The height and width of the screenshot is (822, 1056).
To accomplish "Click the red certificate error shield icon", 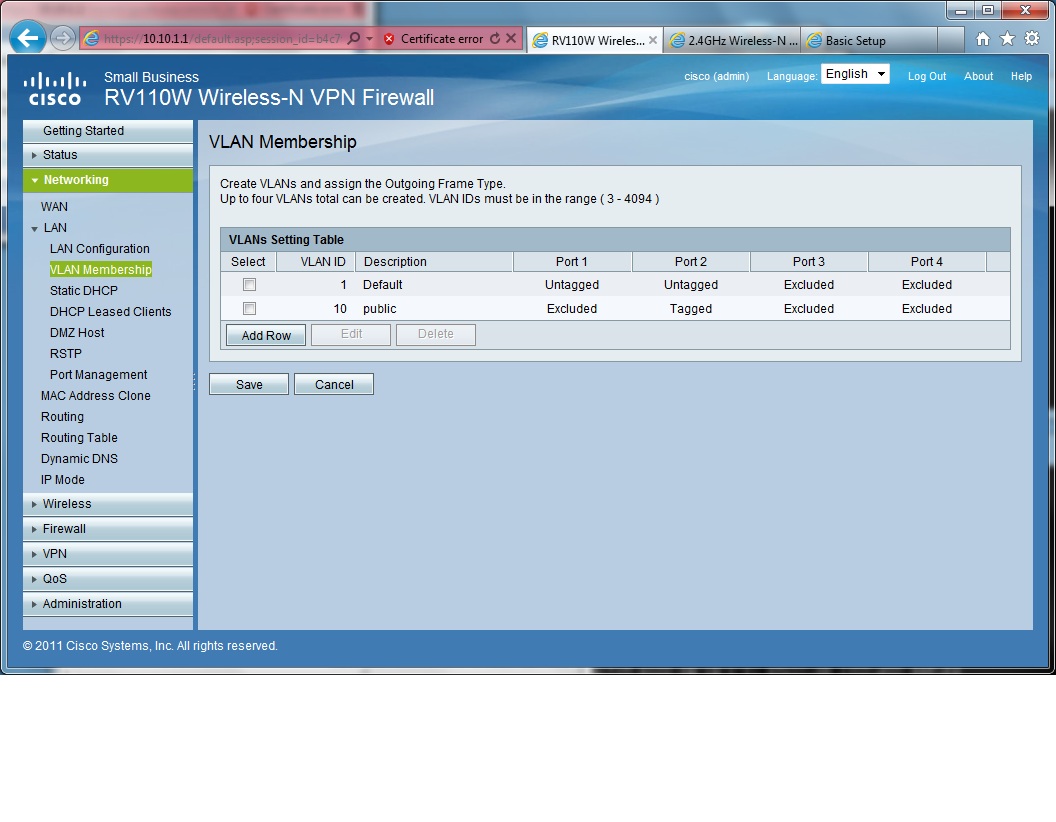I will coord(389,39).
